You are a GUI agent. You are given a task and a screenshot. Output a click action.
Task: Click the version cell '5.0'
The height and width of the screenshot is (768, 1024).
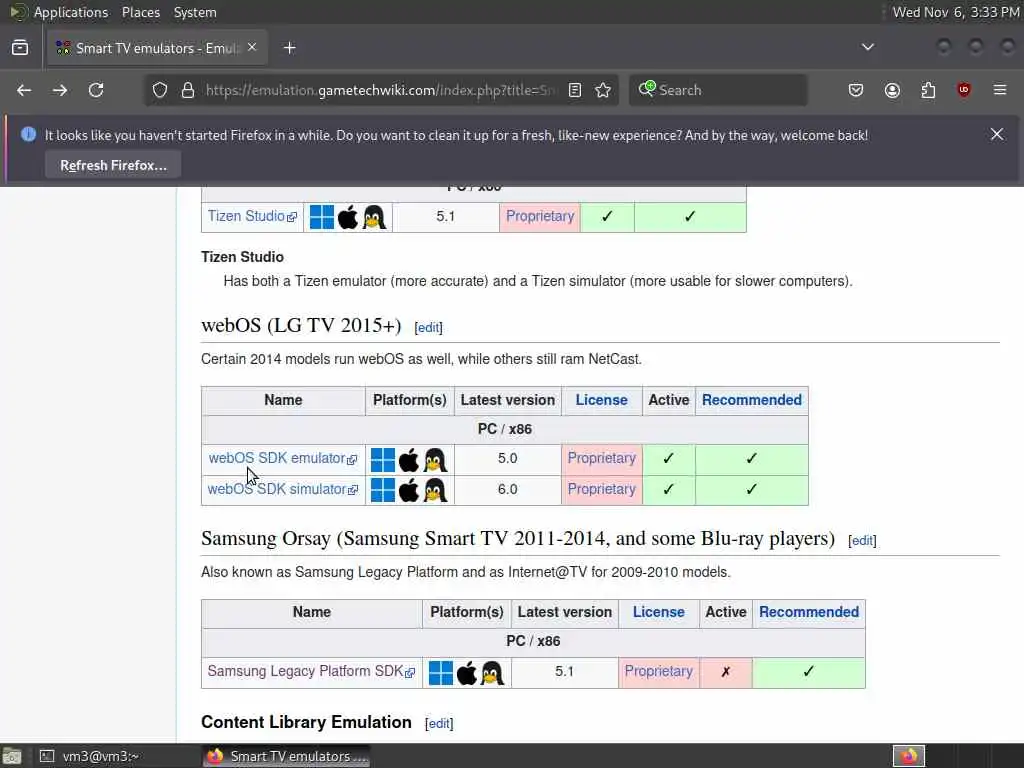tap(507, 458)
